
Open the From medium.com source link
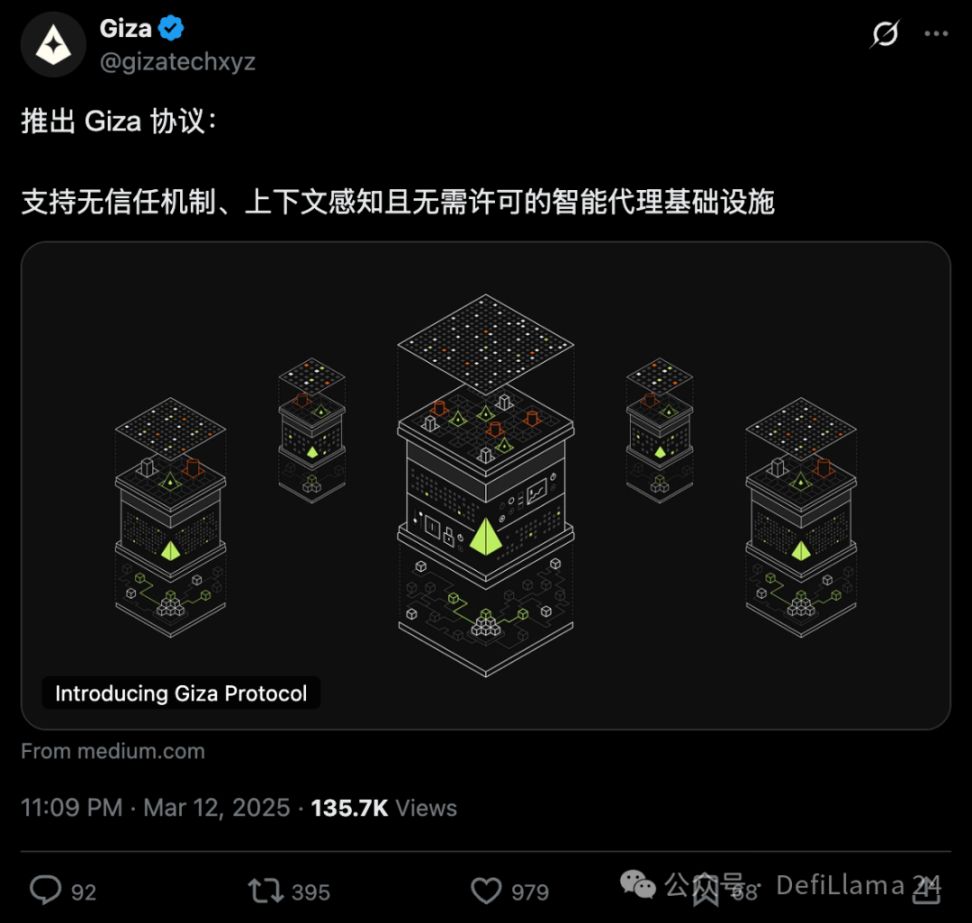(113, 751)
